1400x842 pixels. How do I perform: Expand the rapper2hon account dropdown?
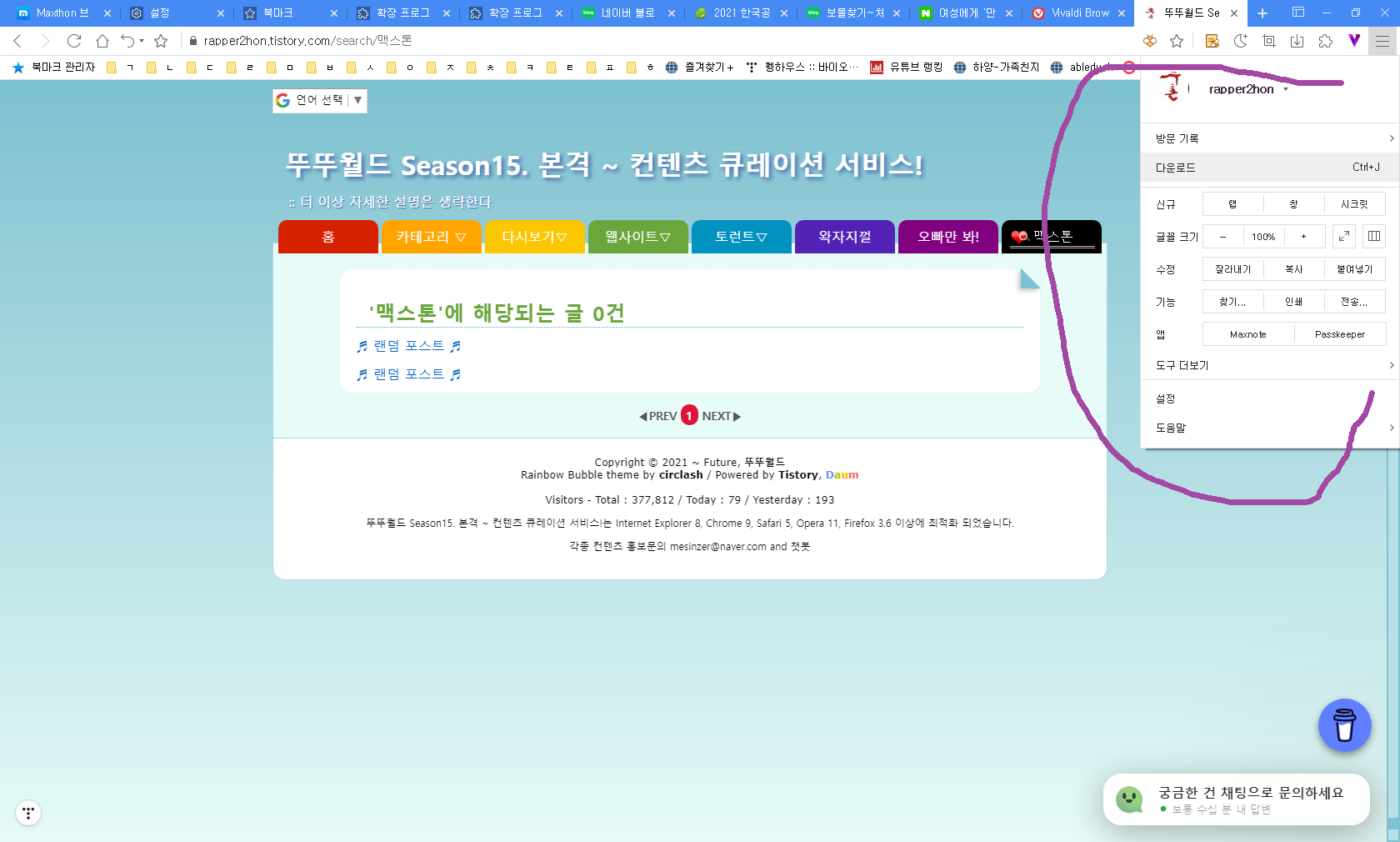1248,89
